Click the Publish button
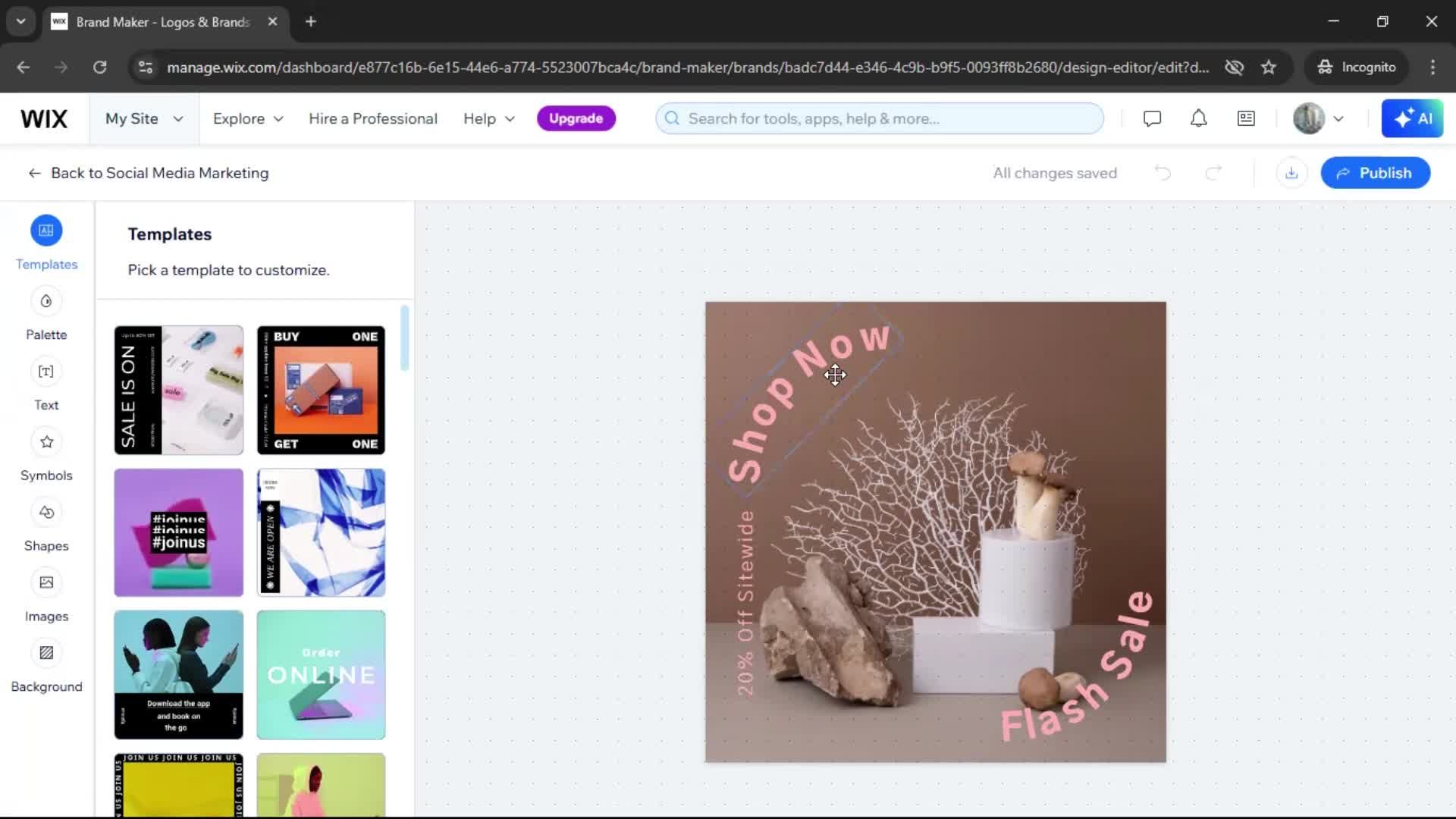The image size is (1456, 819). pos(1375,173)
